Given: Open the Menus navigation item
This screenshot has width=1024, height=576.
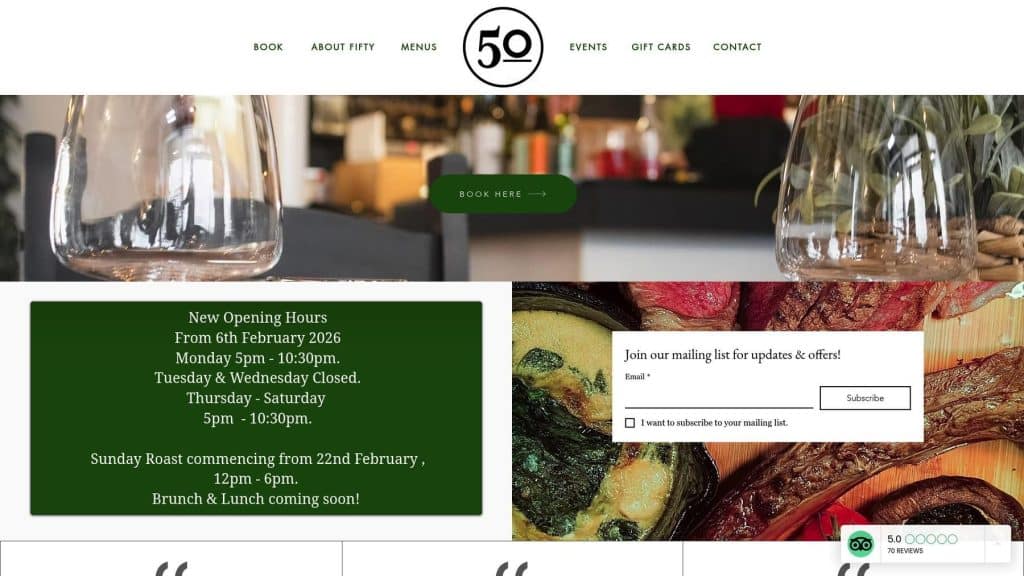Looking at the screenshot, I should pyautogui.click(x=419, y=47).
